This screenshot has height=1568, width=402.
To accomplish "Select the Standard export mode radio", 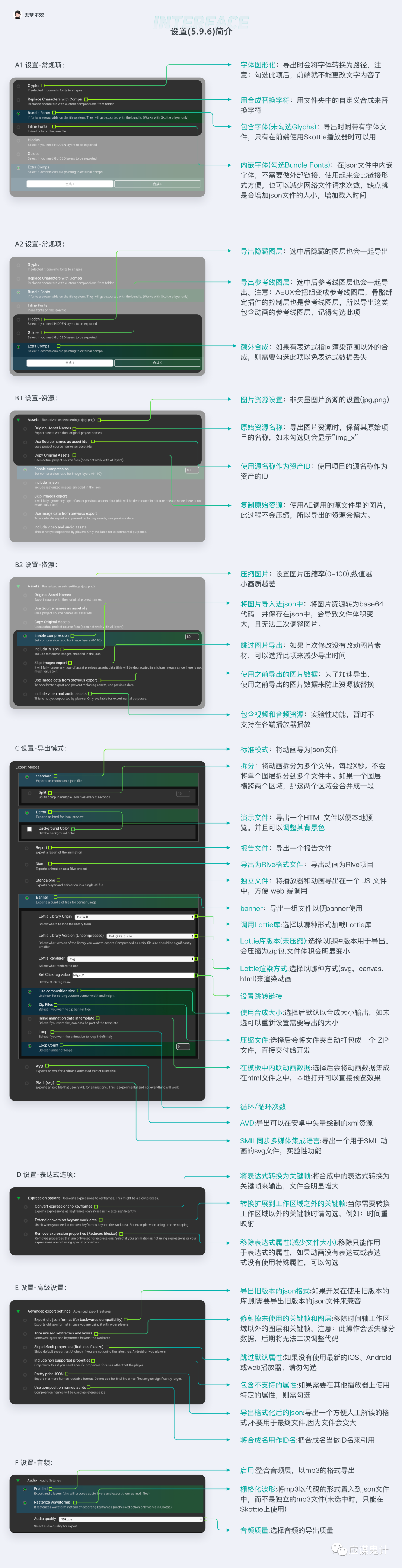I will coord(27,777).
